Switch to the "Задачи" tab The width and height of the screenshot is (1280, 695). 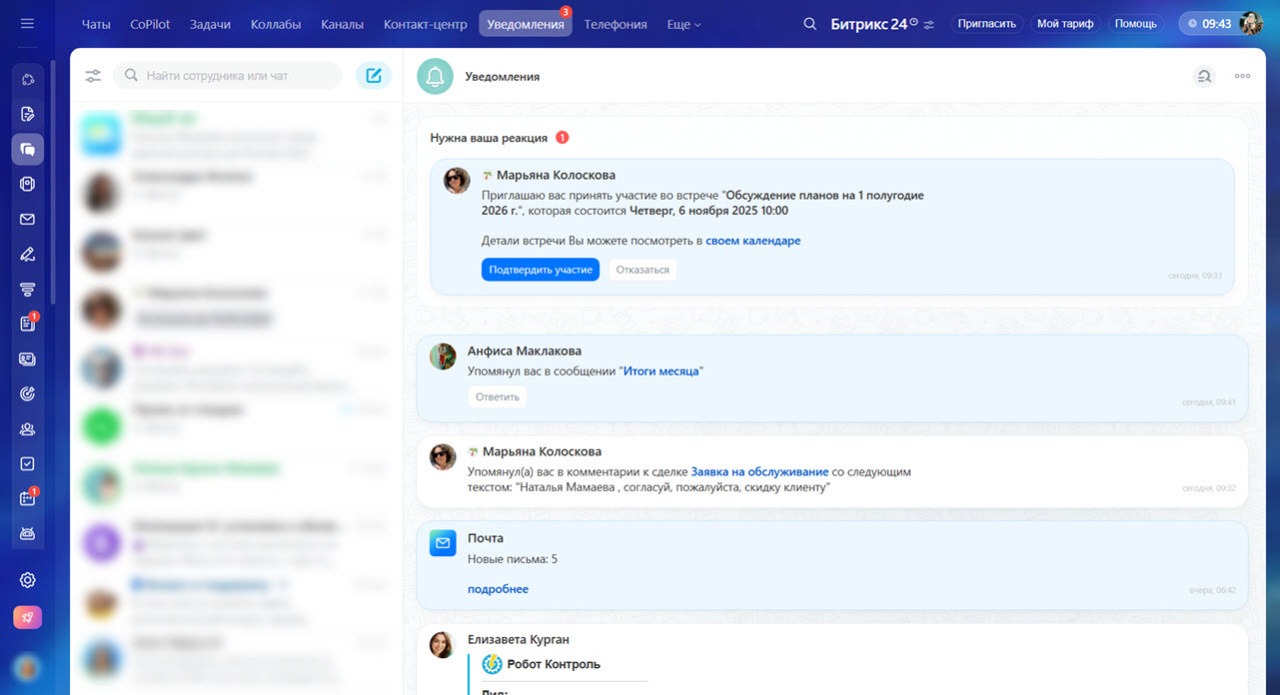click(x=209, y=24)
